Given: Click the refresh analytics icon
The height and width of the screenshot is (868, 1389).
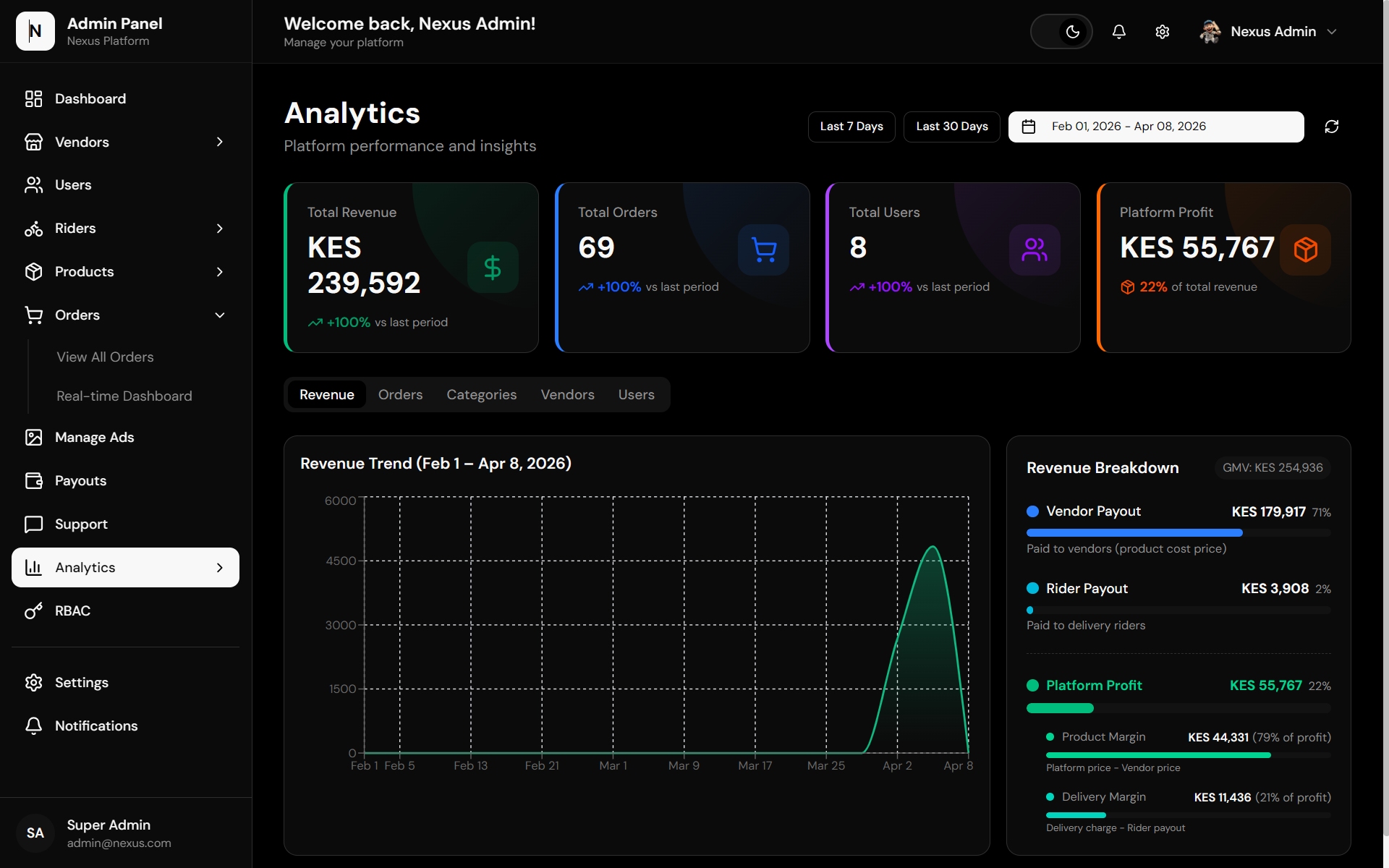Looking at the screenshot, I should click(1331, 127).
